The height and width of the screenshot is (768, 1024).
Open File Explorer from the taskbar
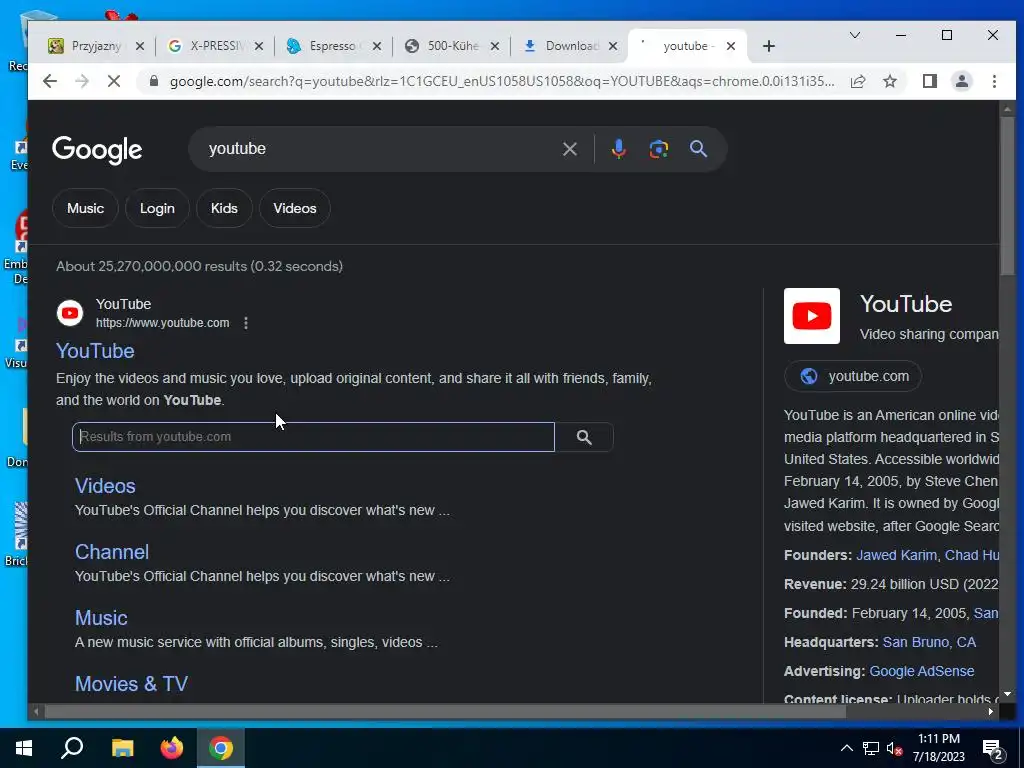point(122,748)
